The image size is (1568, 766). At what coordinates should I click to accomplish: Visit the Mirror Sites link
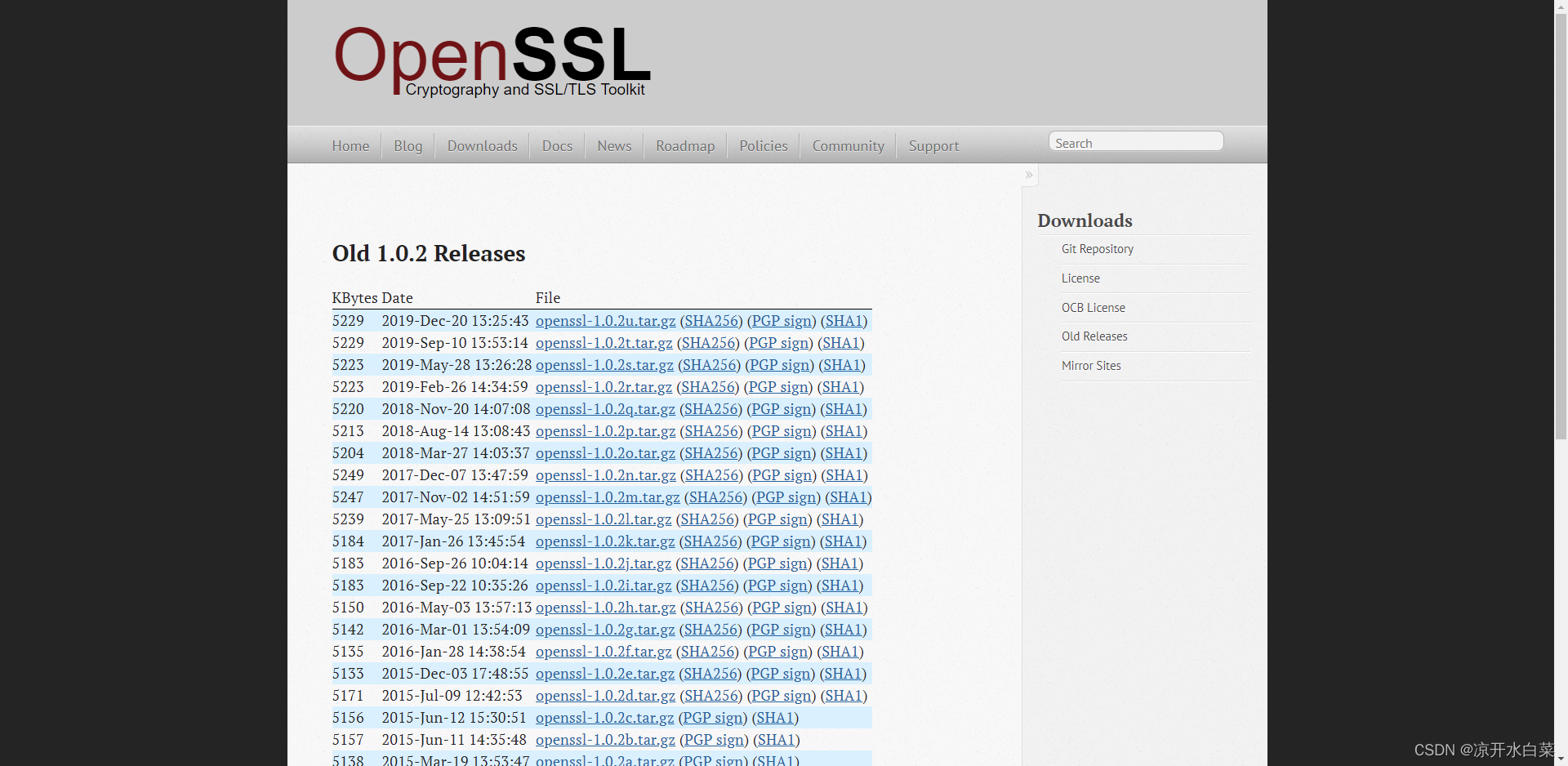point(1091,366)
